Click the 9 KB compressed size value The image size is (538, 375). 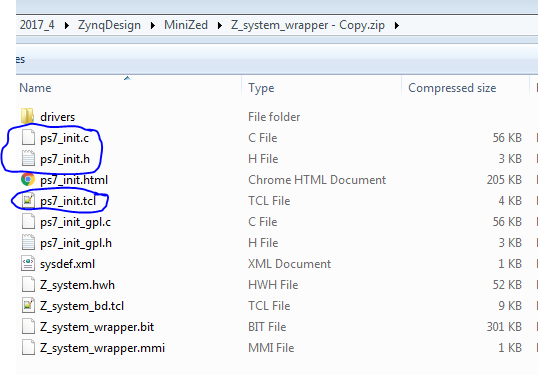[510, 306]
